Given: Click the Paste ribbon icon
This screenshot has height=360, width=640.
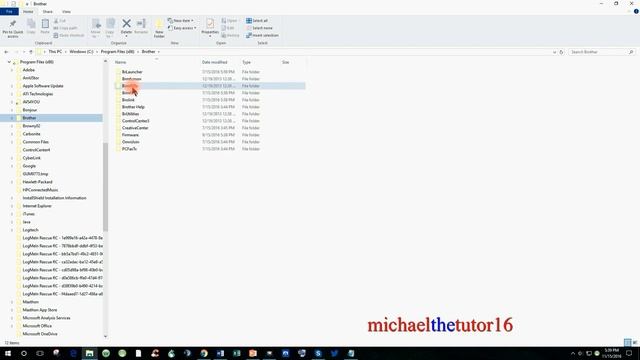Looking at the screenshot, I should pyautogui.click(x=45, y=24).
